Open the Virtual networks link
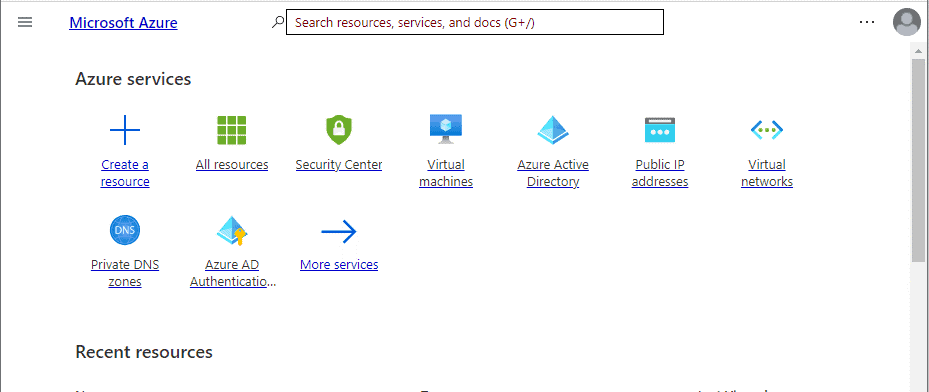The height and width of the screenshot is (392, 929). (767, 173)
